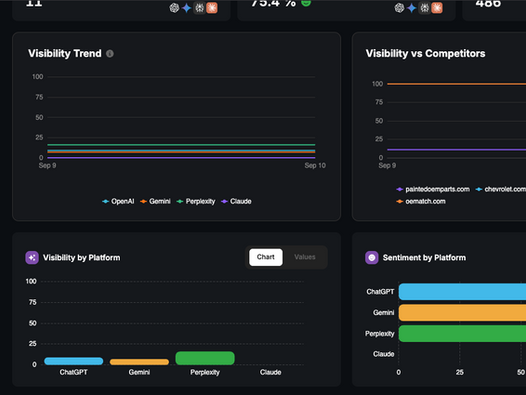This screenshot has height=395, width=526.
Task: Click the Gemini star icon in second card
Action: click(x=412, y=8)
